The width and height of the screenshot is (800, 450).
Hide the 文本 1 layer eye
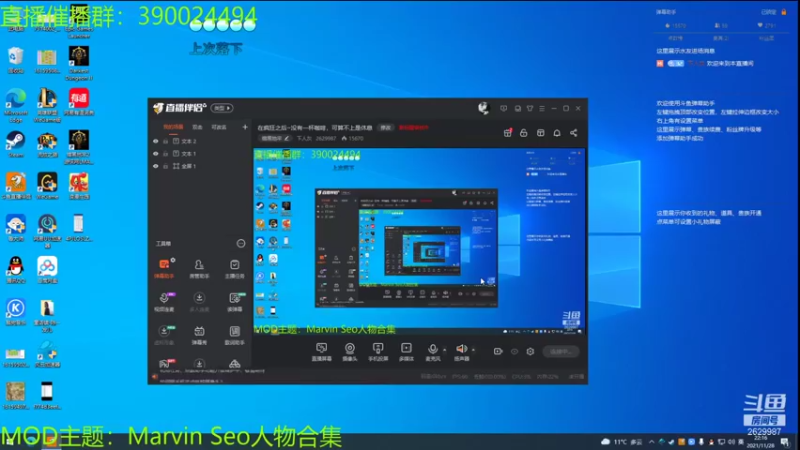(x=156, y=154)
